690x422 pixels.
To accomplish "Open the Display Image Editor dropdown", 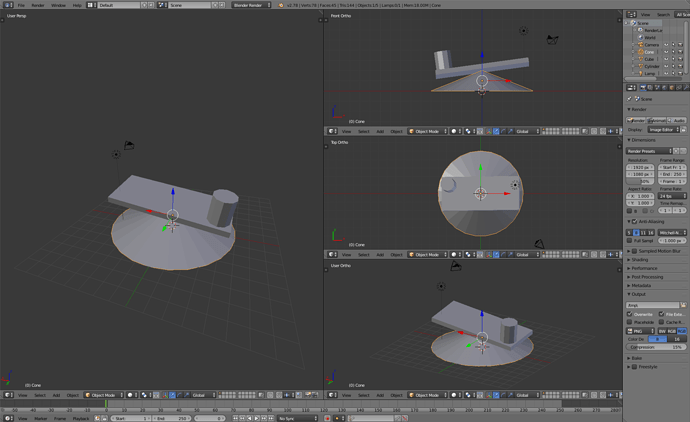I will [663, 130].
